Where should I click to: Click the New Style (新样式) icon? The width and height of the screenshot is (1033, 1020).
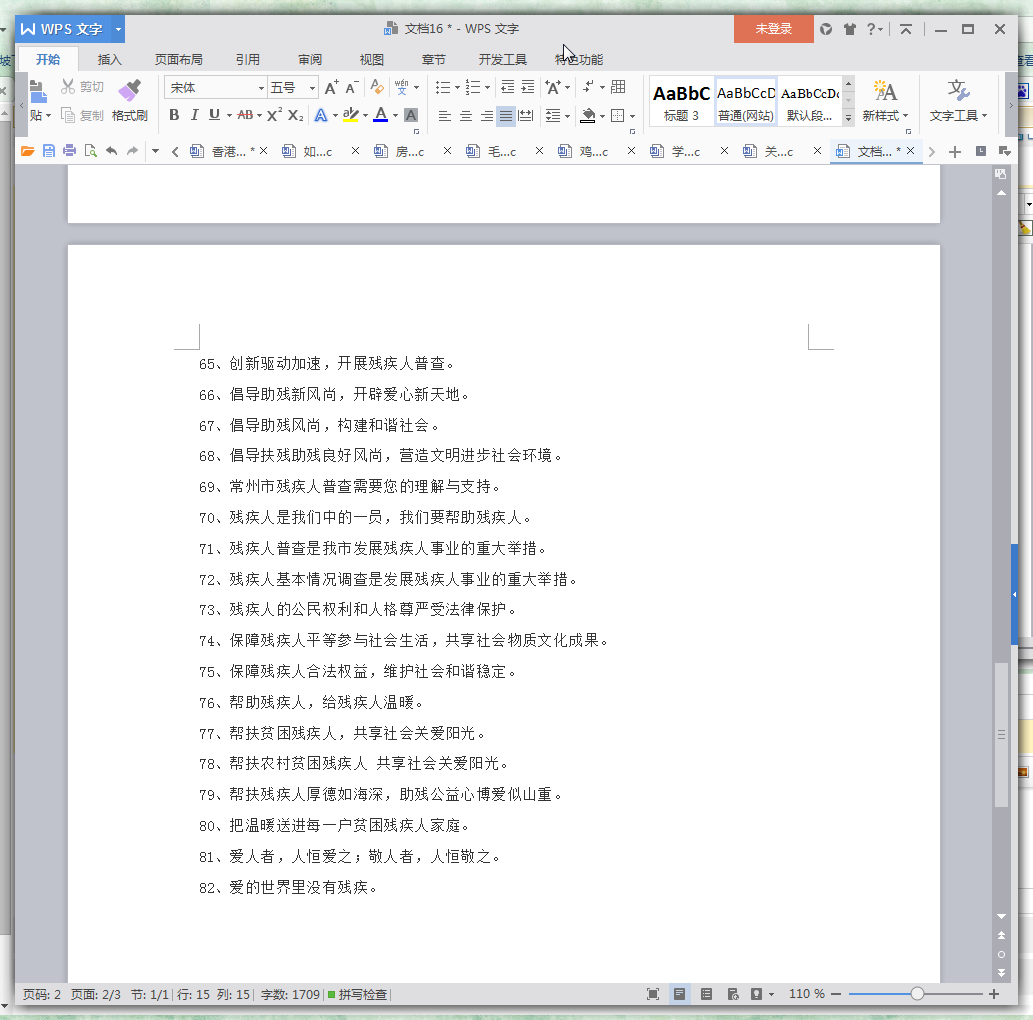885,90
